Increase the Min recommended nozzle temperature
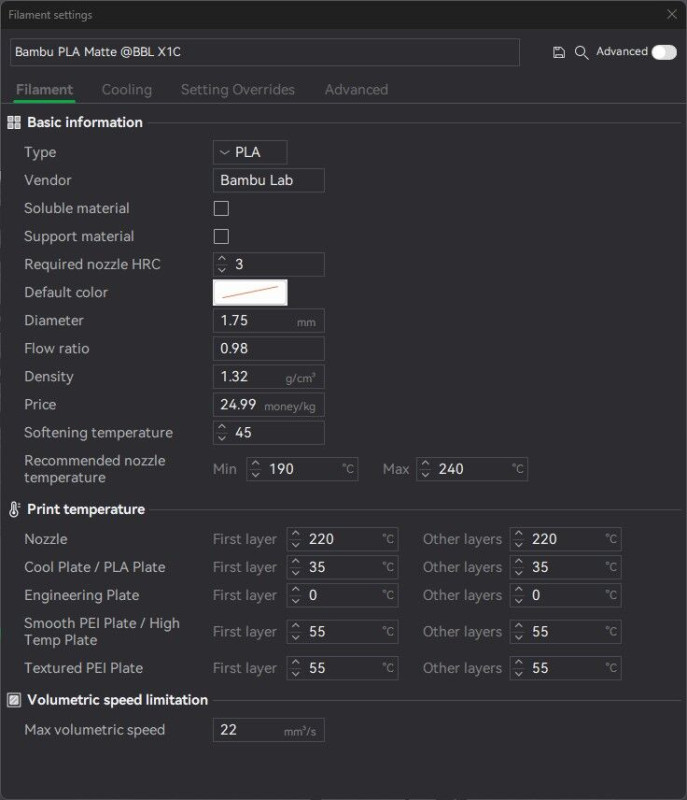Image resolution: width=687 pixels, height=800 pixels. tap(256, 464)
